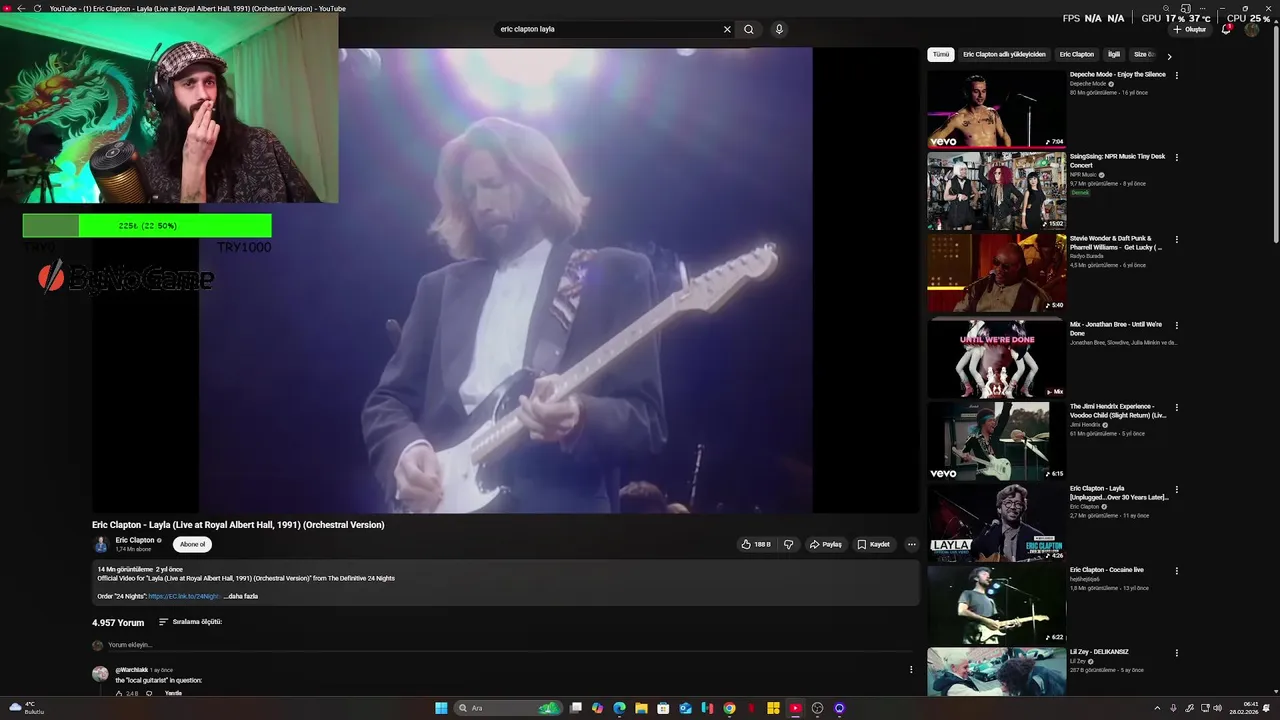The height and width of the screenshot is (720, 1280).
Task: Select the 'Eric Clapton' filter chip
Action: click(1077, 54)
